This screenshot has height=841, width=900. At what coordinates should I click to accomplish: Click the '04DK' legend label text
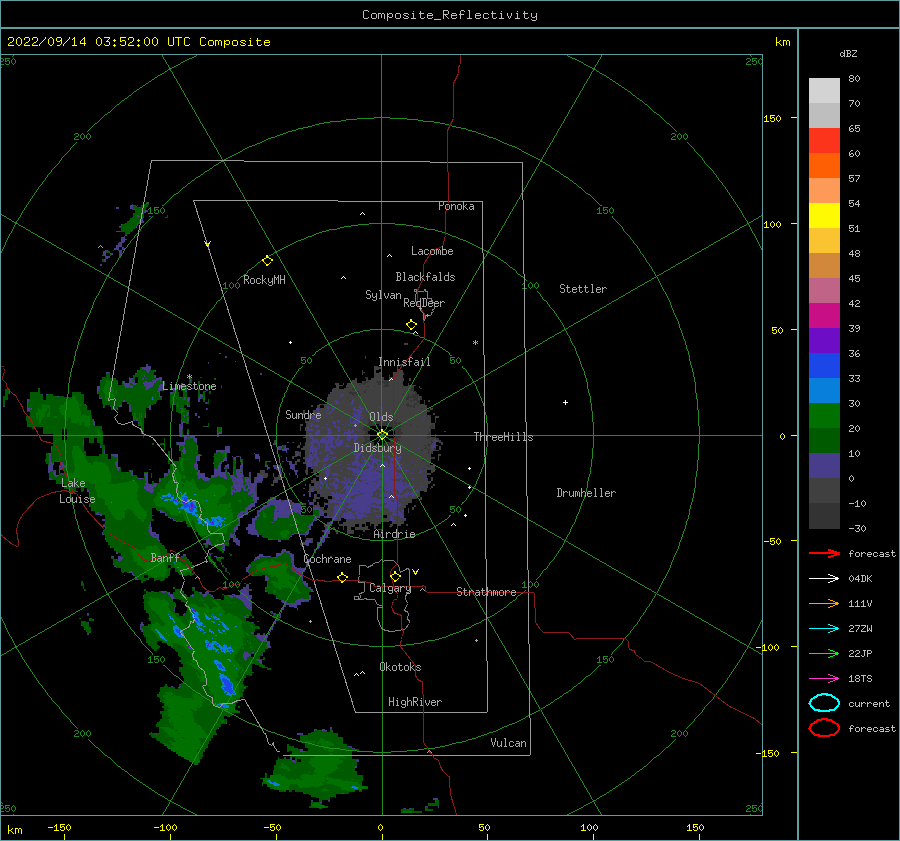[x=860, y=579]
